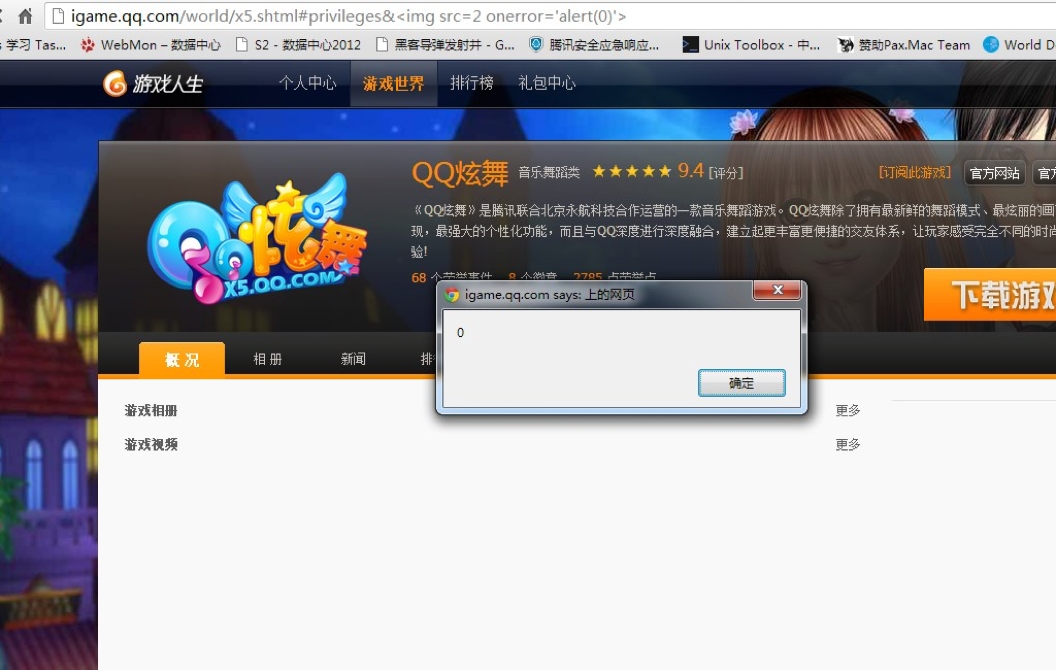
Task: Open the 赞助Pax.Mac Team bookmark
Action: (903, 45)
